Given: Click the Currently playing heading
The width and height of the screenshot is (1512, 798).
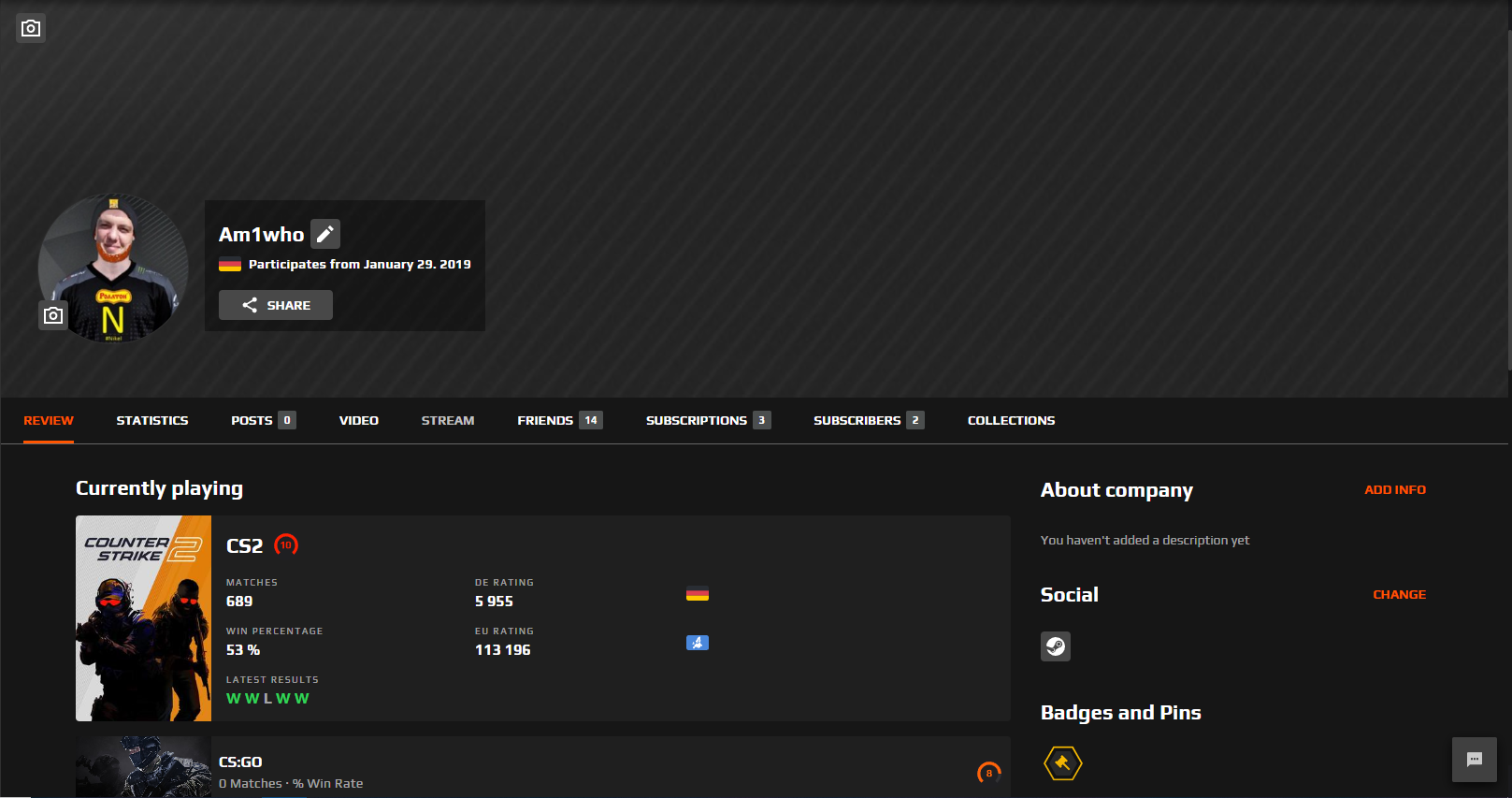Looking at the screenshot, I should click(x=159, y=489).
